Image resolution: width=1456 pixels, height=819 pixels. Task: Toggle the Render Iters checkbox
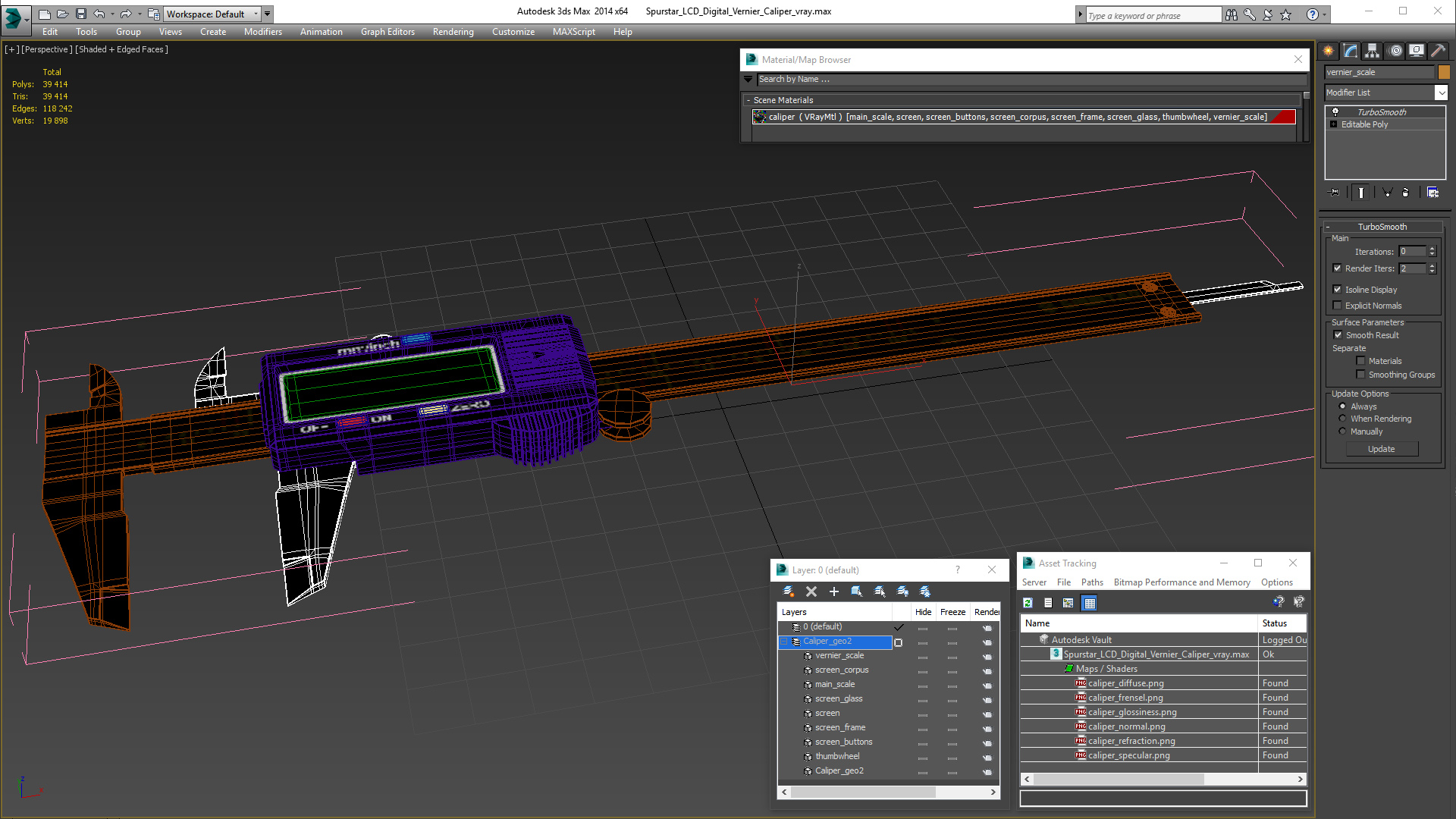1338,268
